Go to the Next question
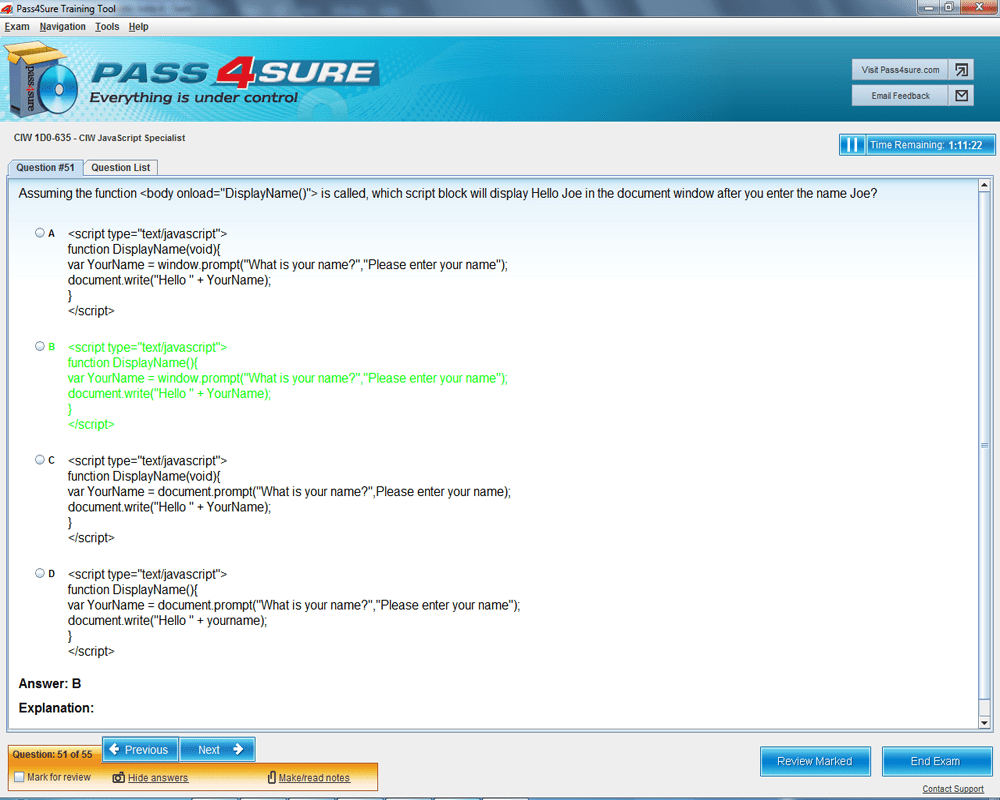Image resolution: width=1000 pixels, height=800 pixels. [217, 750]
